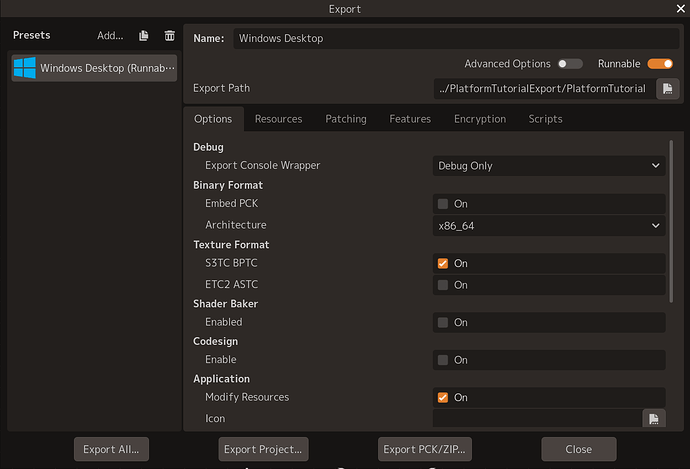This screenshot has height=469, width=690.
Task: Close the Export dialog with X
Action: pyautogui.click(x=680, y=8)
